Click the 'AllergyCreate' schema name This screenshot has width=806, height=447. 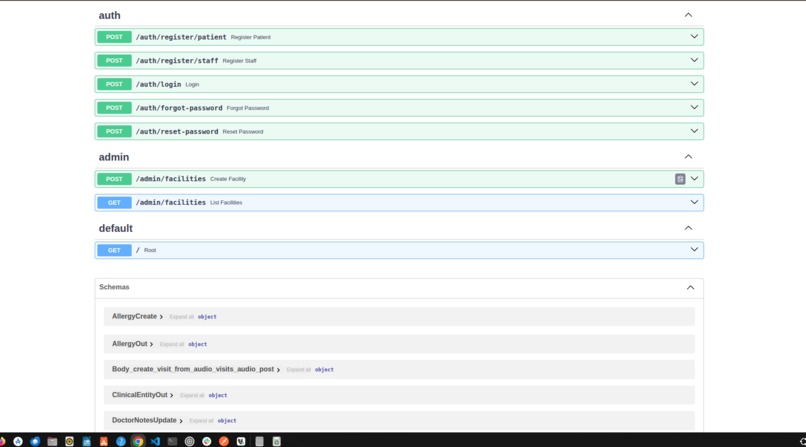coord(134,316)
